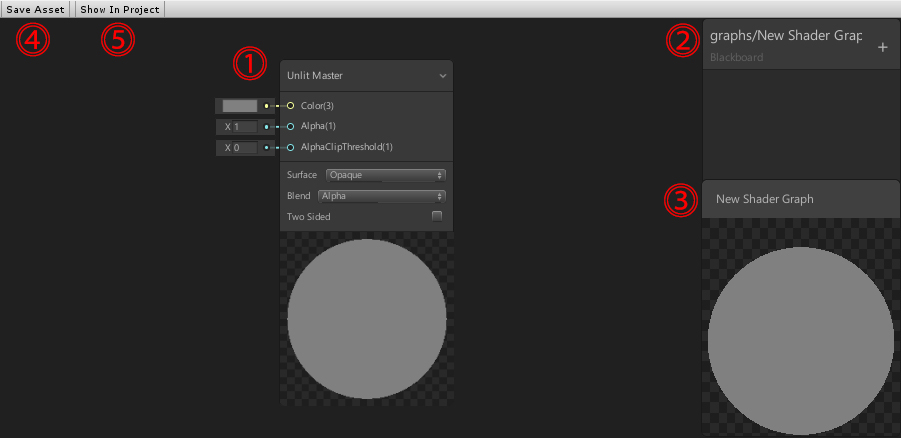Click the Two Sided label
The image size is (901, 438).
point(309,217)
